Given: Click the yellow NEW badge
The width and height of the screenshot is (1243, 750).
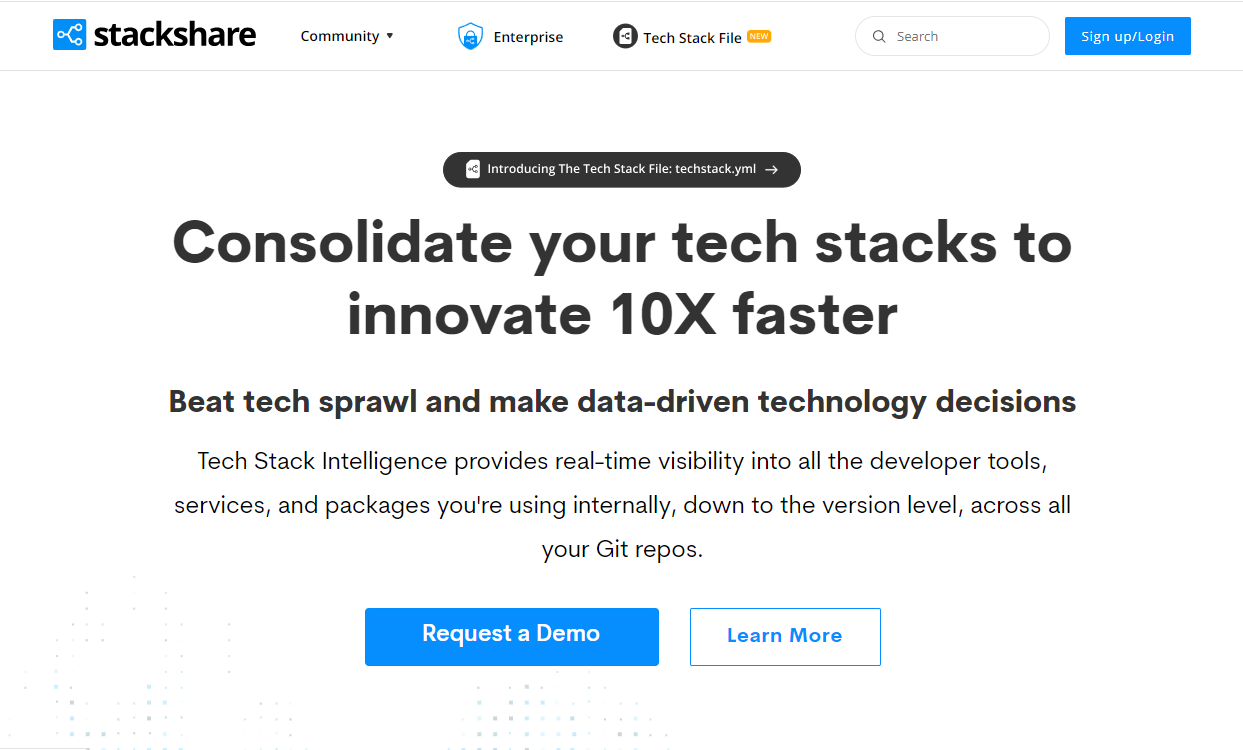Looking at the screenshot, I should [759, 35].
